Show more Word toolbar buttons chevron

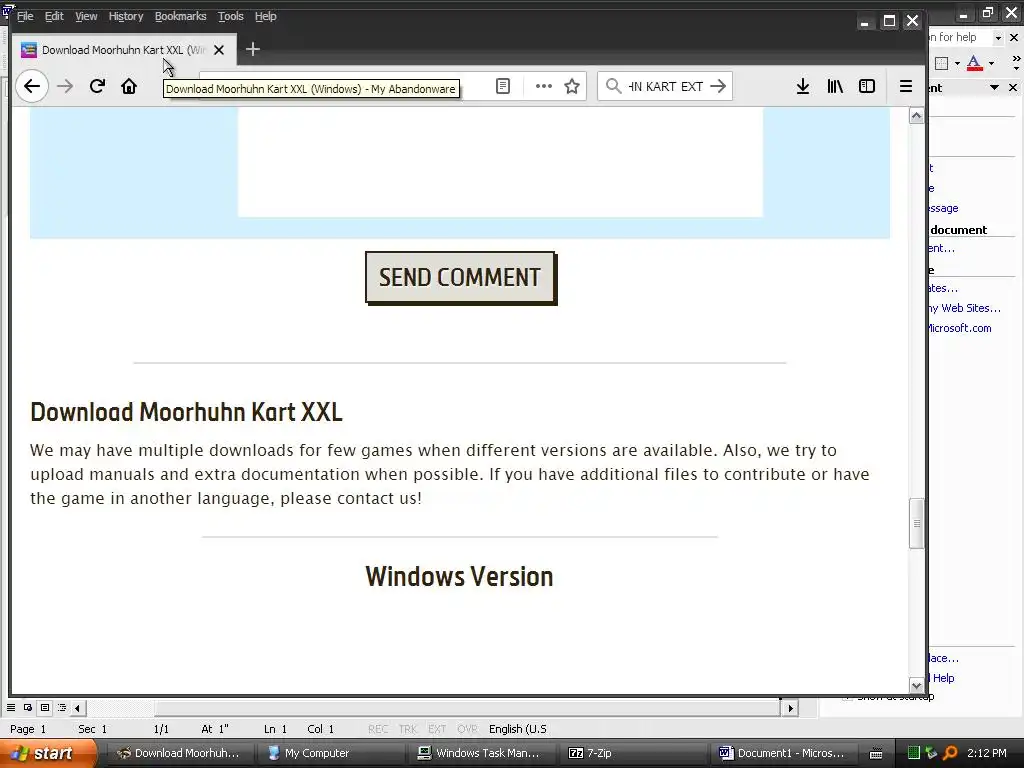click(1016, 63)
